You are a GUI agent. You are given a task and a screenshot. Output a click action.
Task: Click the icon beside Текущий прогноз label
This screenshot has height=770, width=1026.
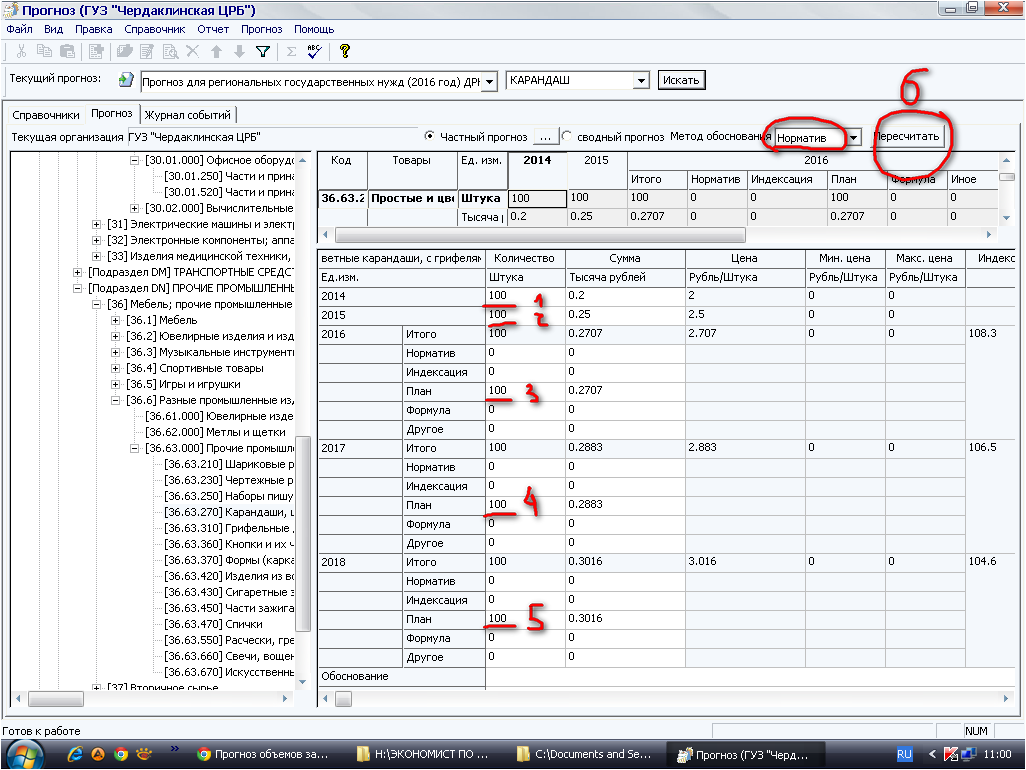tap(126, 80)
